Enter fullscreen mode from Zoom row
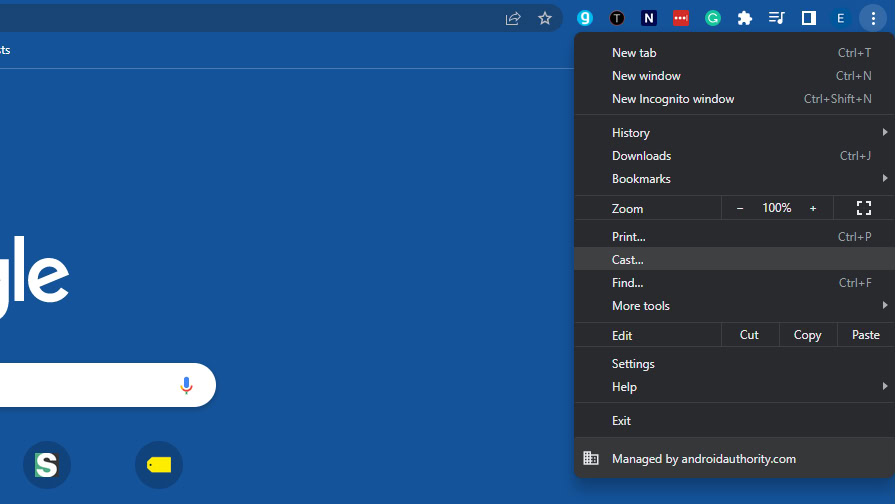This screenshot has width=896, height=504. pos(863,208)
